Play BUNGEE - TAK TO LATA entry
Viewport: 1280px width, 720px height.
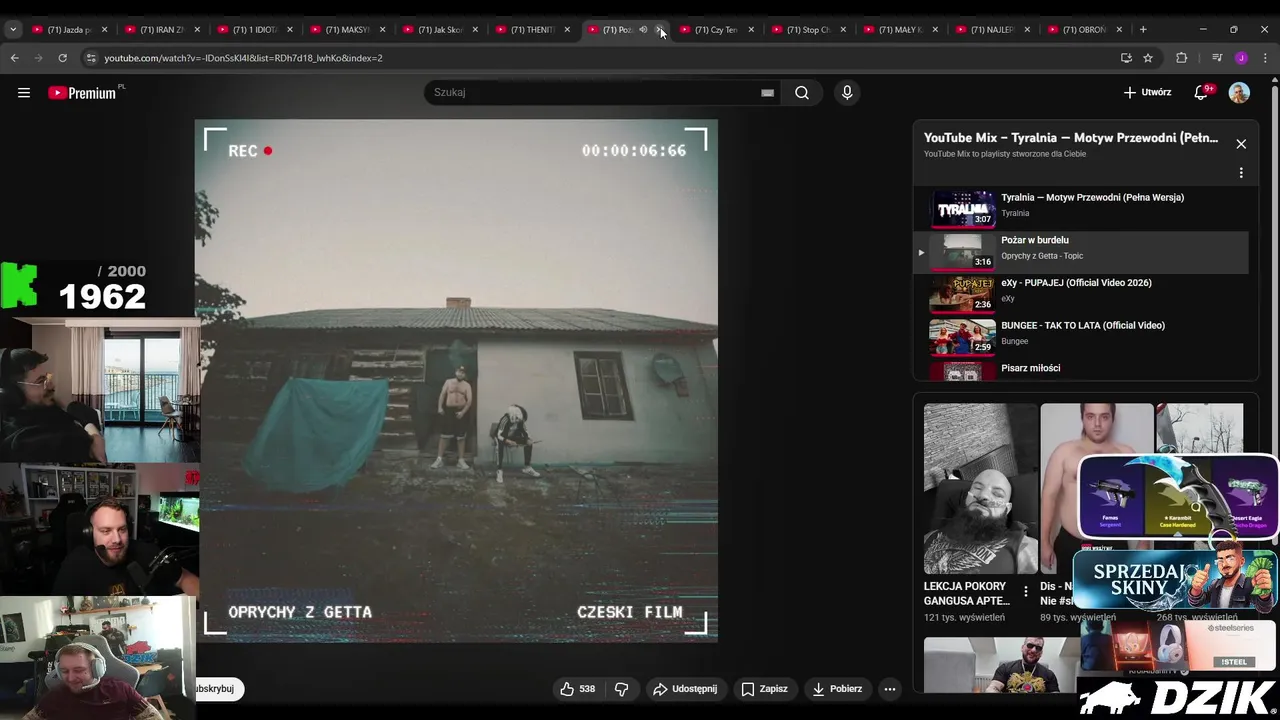coord(1080,337)
